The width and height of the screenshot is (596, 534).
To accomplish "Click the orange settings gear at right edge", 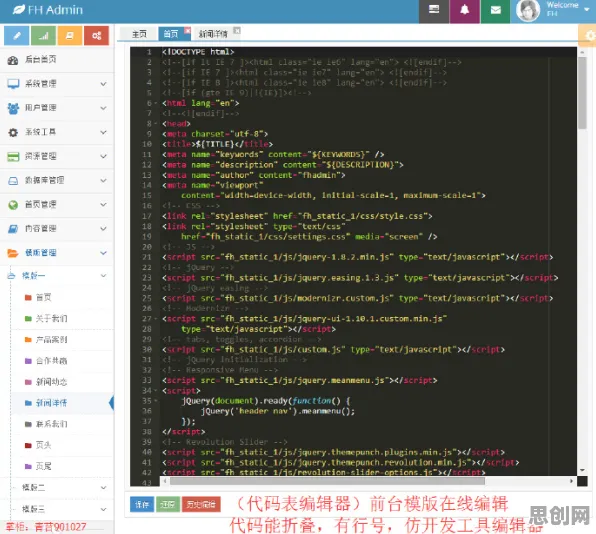I will tap(589, 36).
